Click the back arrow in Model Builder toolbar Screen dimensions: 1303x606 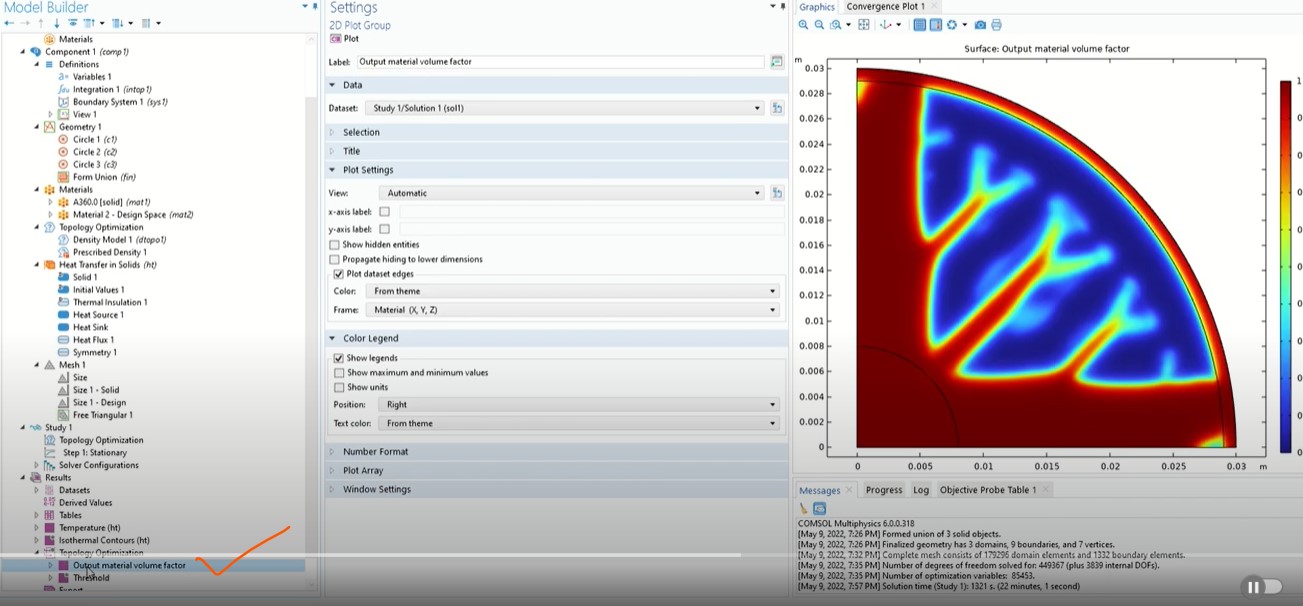tap(9, 23)
